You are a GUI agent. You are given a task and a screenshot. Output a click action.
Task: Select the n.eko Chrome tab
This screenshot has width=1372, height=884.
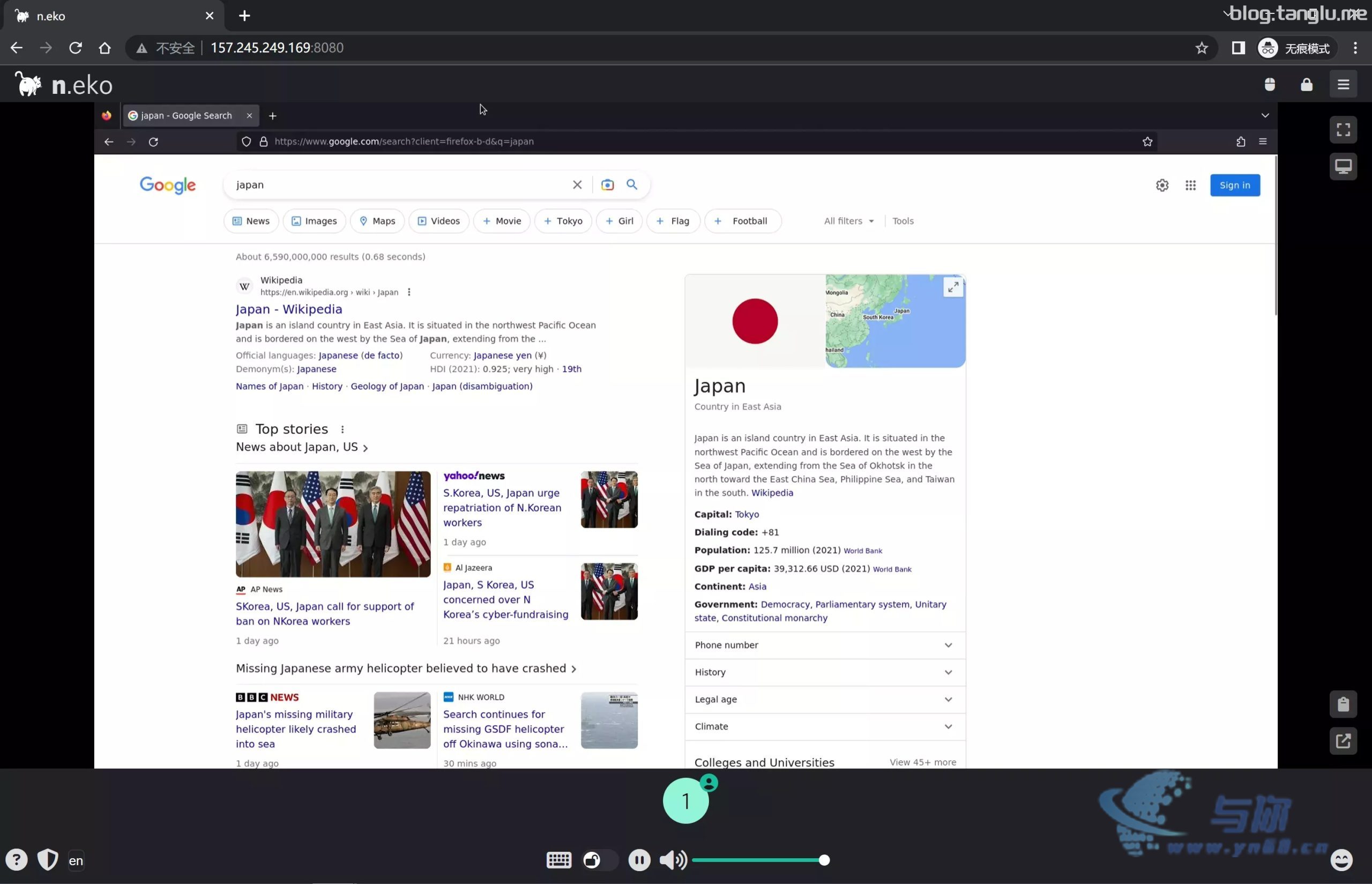coord(114,16)
